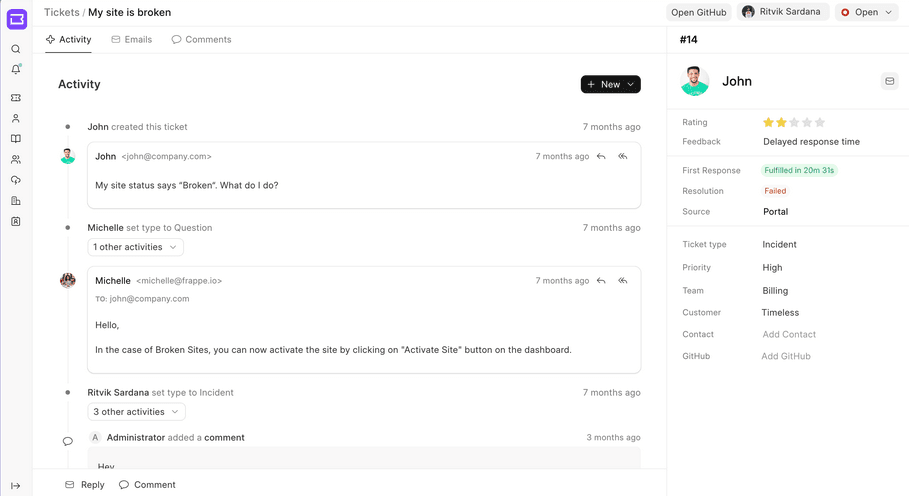Switch to the Comments tab
The height and width of the screenshot is (496, 909).
(201, 39)
